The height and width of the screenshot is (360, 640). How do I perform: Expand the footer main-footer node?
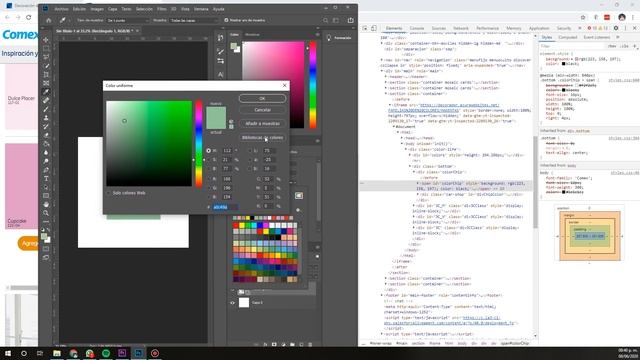(382, 295)
